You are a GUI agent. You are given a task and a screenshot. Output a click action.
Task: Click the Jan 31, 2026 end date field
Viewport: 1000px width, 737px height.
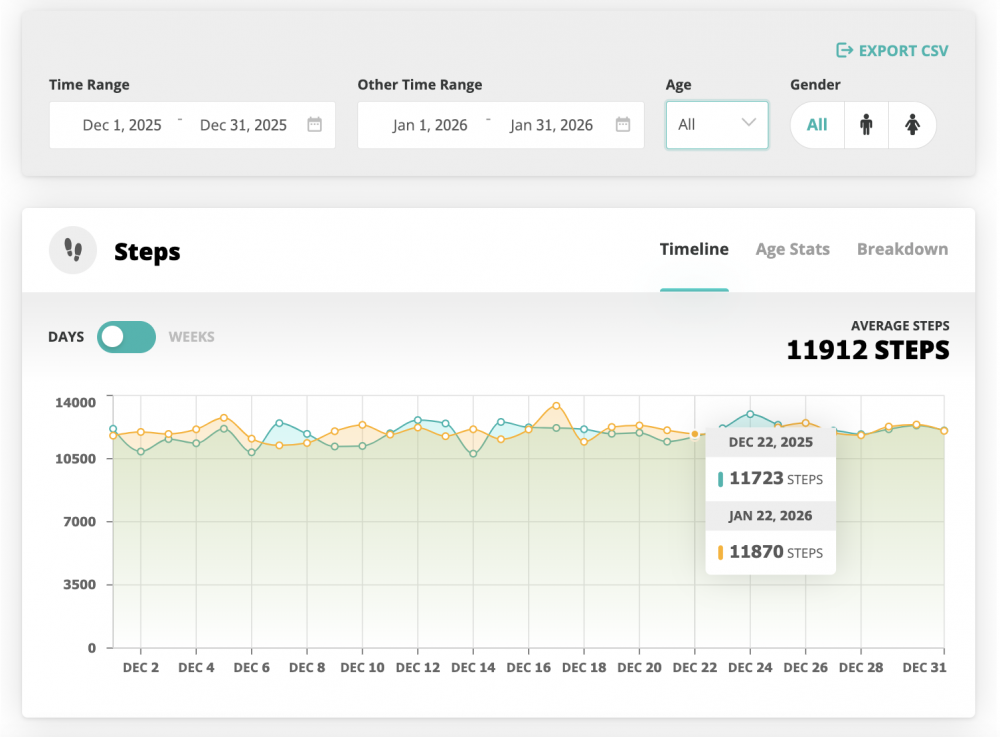point(551,125)
